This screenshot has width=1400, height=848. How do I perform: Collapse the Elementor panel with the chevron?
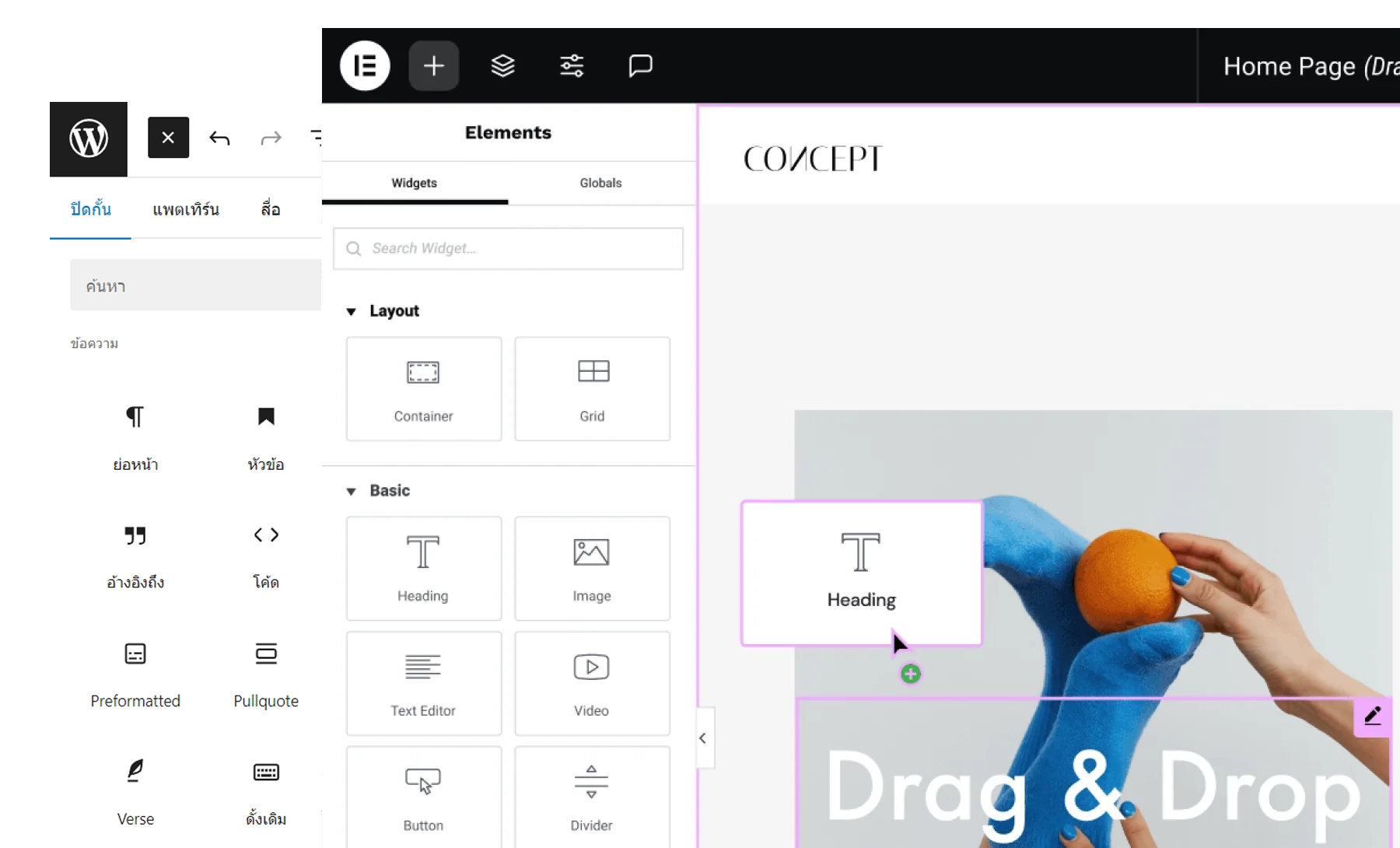[702, 738]
